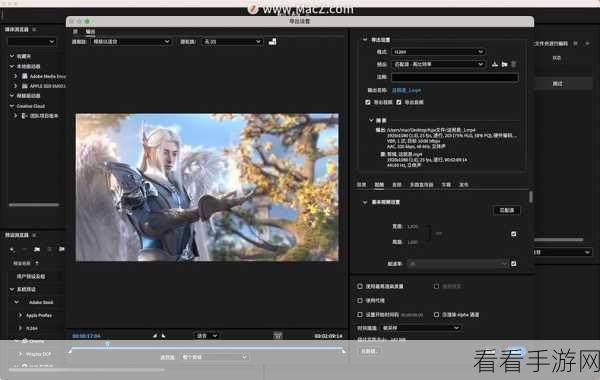The width and height of the screenshot is (600, 380).
Task: Click the Set Out Point icon below preview
Action: tap(164, 336)
